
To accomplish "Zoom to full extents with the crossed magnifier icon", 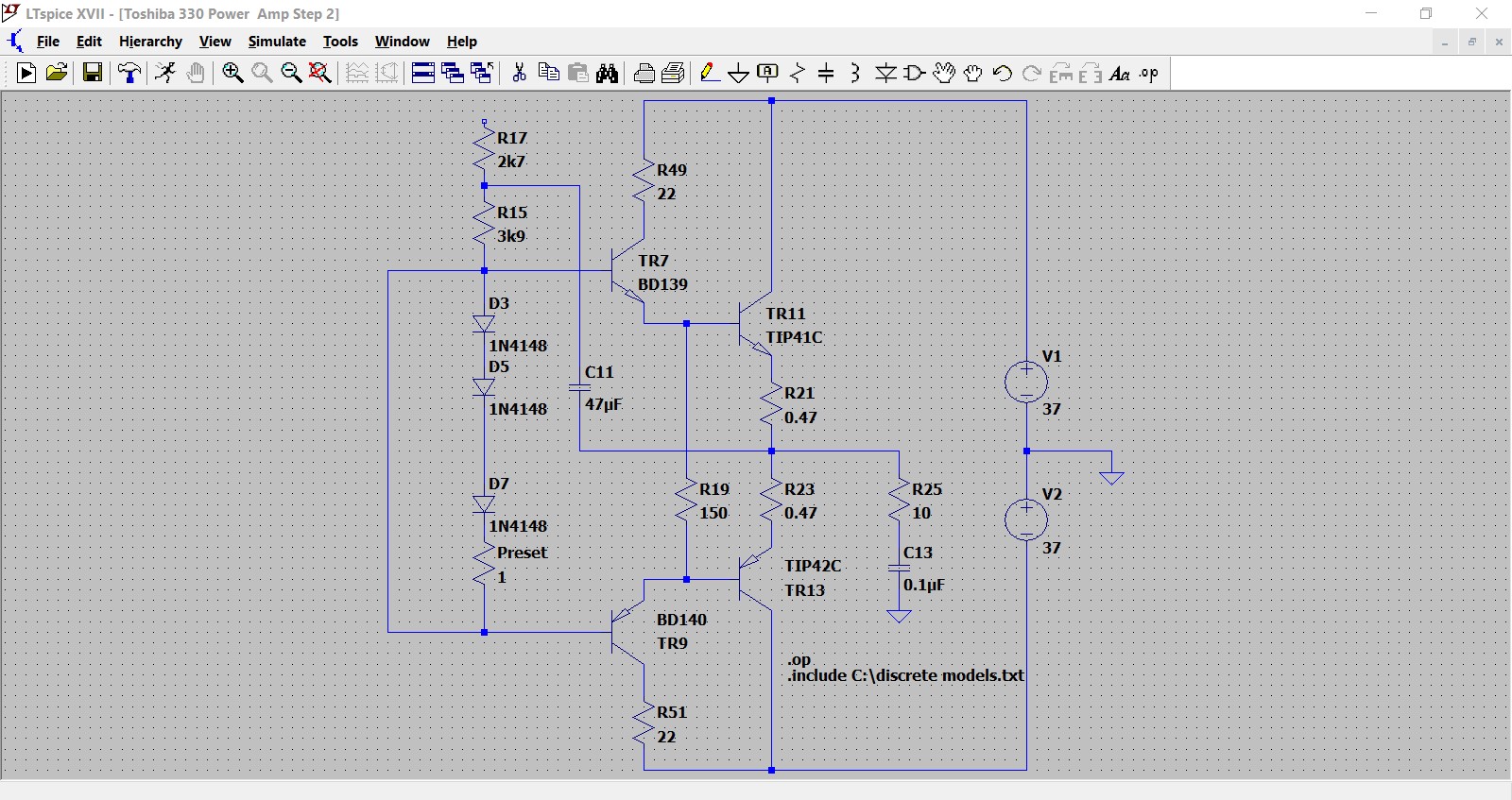I will [x=320, y=73].
